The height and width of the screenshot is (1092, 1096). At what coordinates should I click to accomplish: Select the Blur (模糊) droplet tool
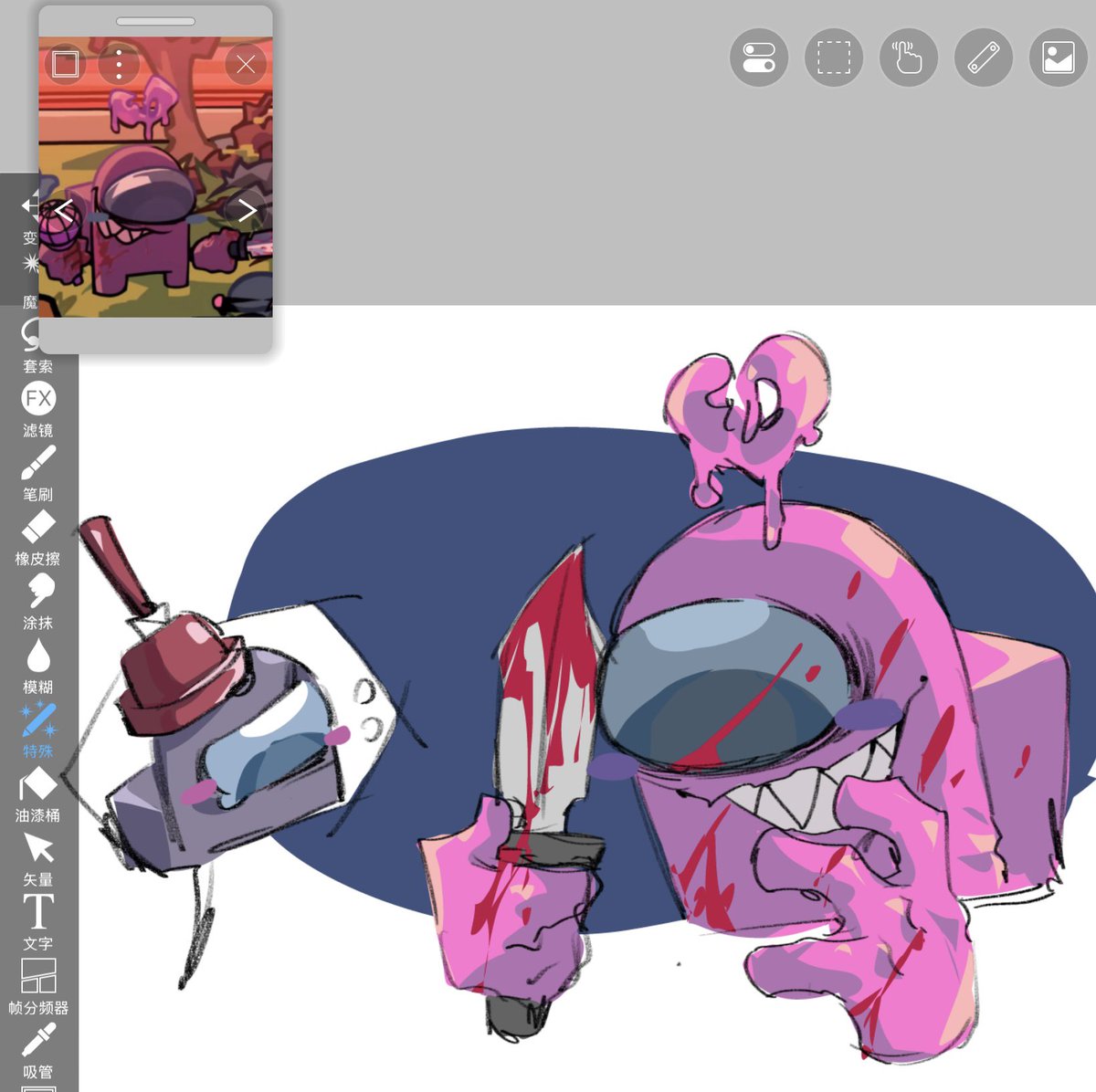tap(37, 666)
